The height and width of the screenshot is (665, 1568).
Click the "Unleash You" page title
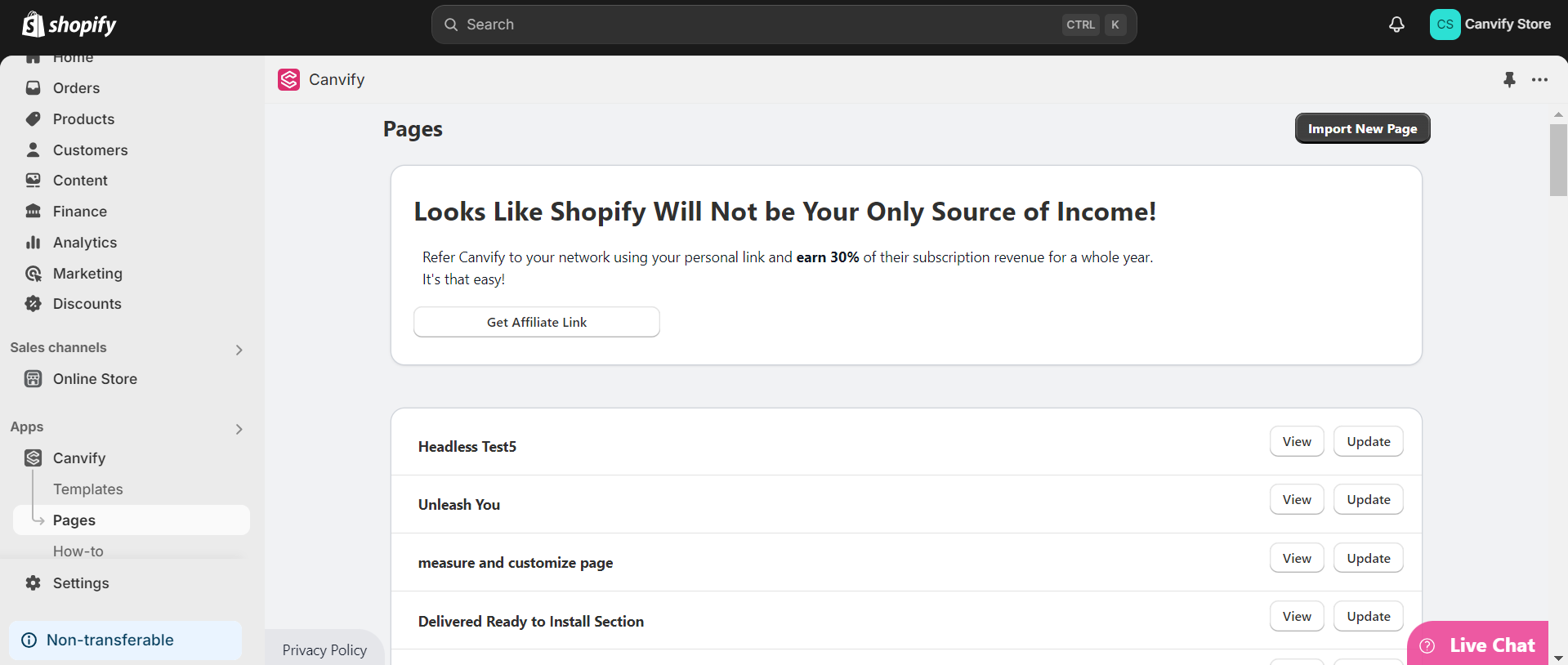tap(459, 504)
